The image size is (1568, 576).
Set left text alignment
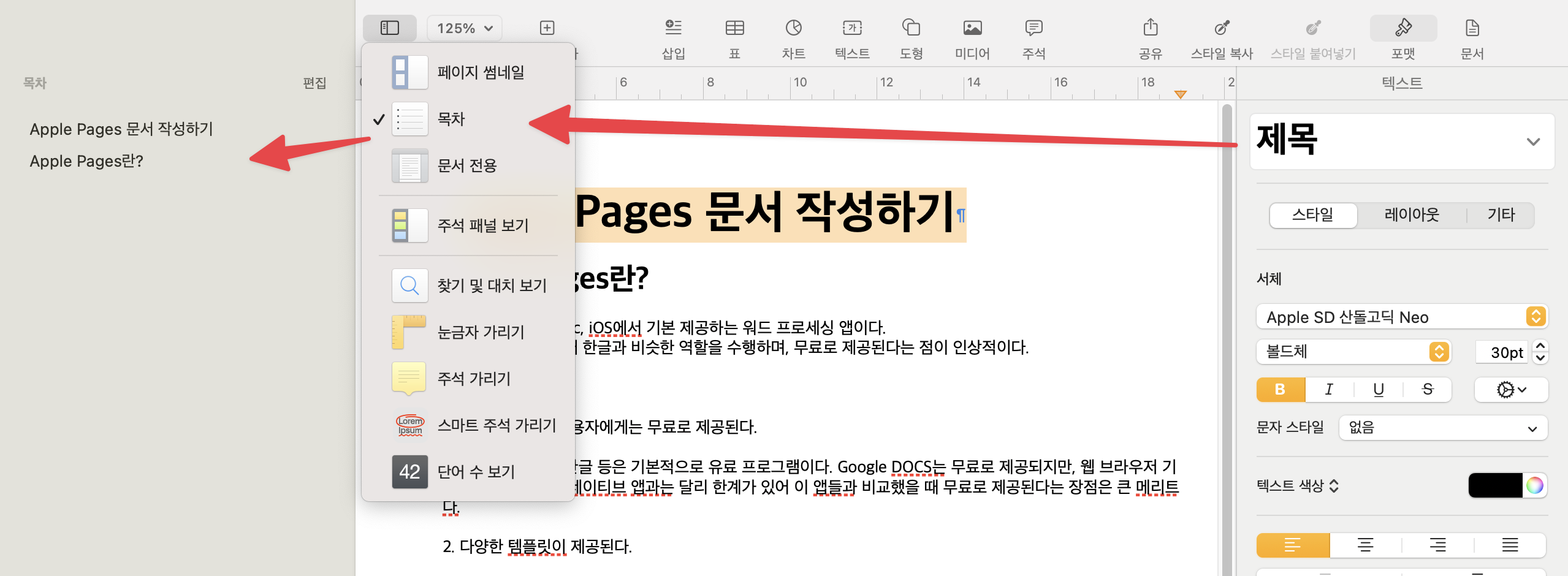point(1293,545)
